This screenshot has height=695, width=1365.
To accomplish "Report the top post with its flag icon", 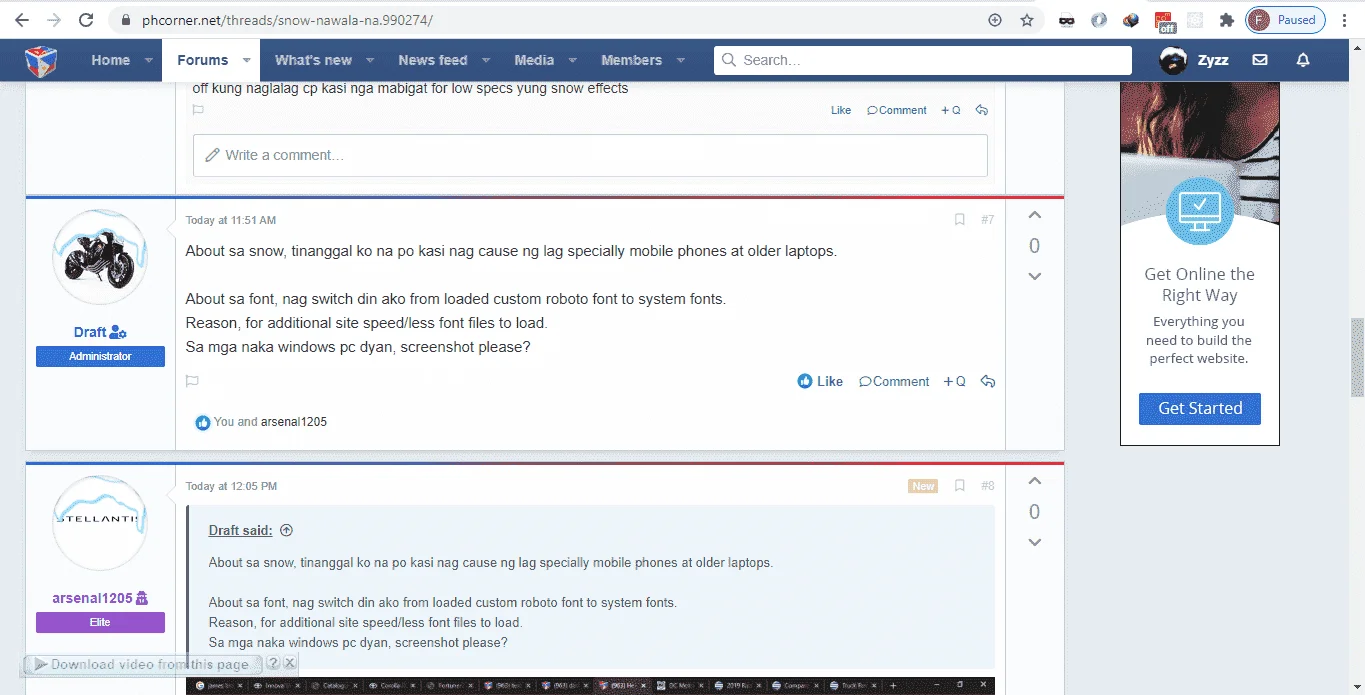I will coord(198,110).
